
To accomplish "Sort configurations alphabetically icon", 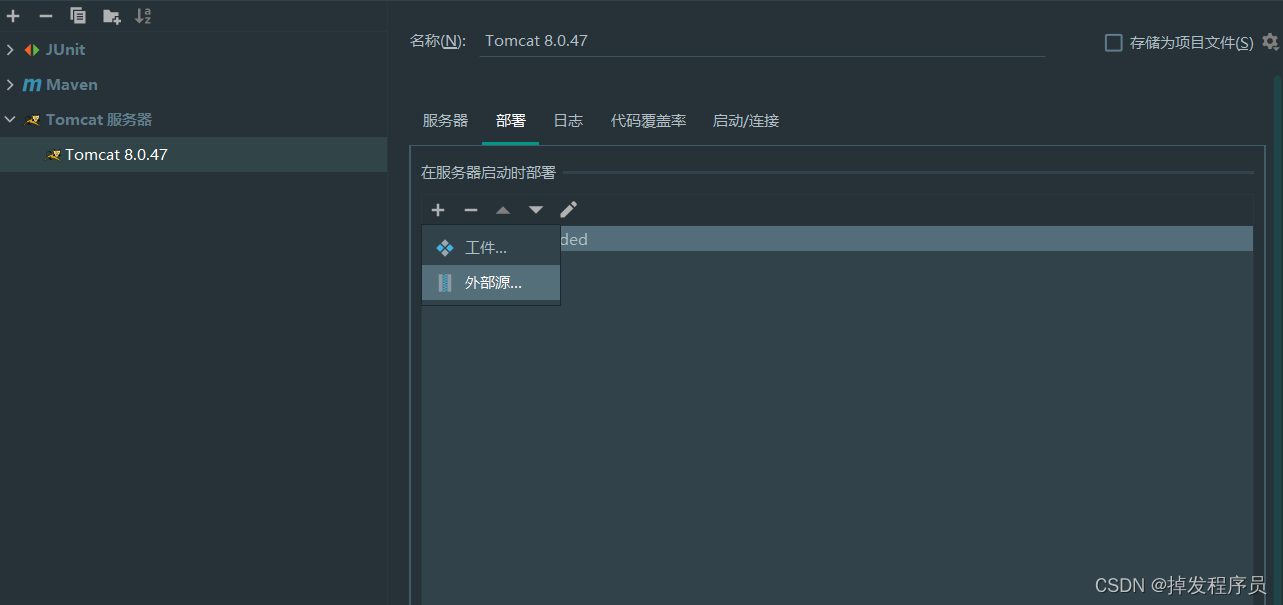I will click(x=143, y=16).
